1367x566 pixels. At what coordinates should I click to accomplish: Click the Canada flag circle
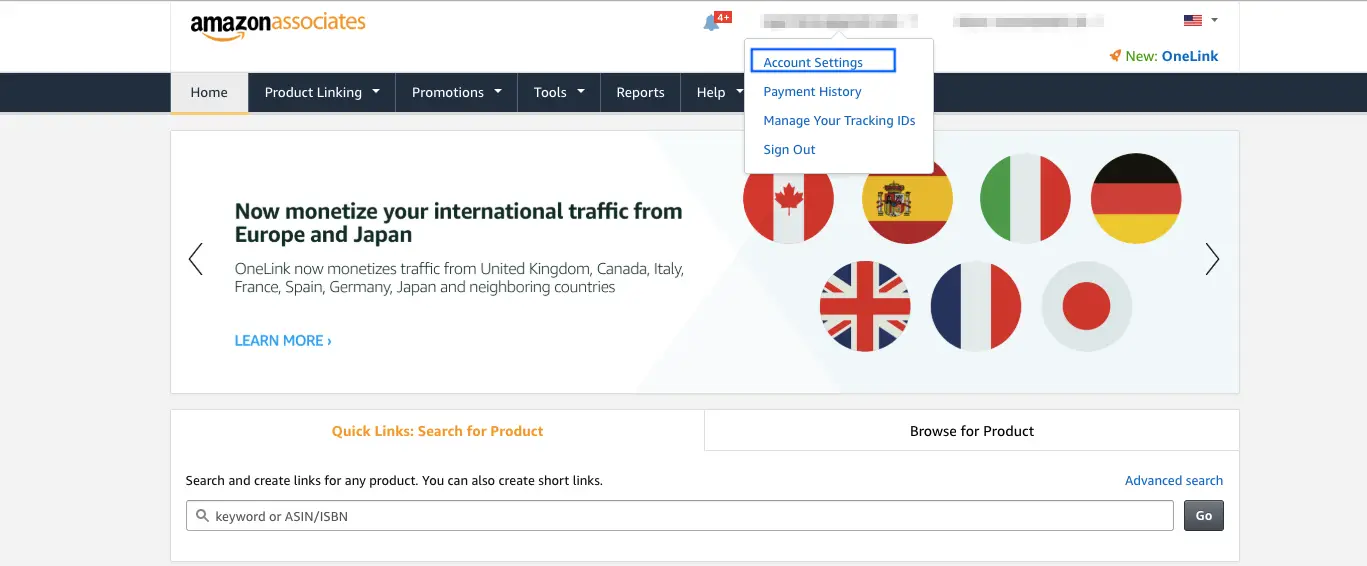coord(788,199)
